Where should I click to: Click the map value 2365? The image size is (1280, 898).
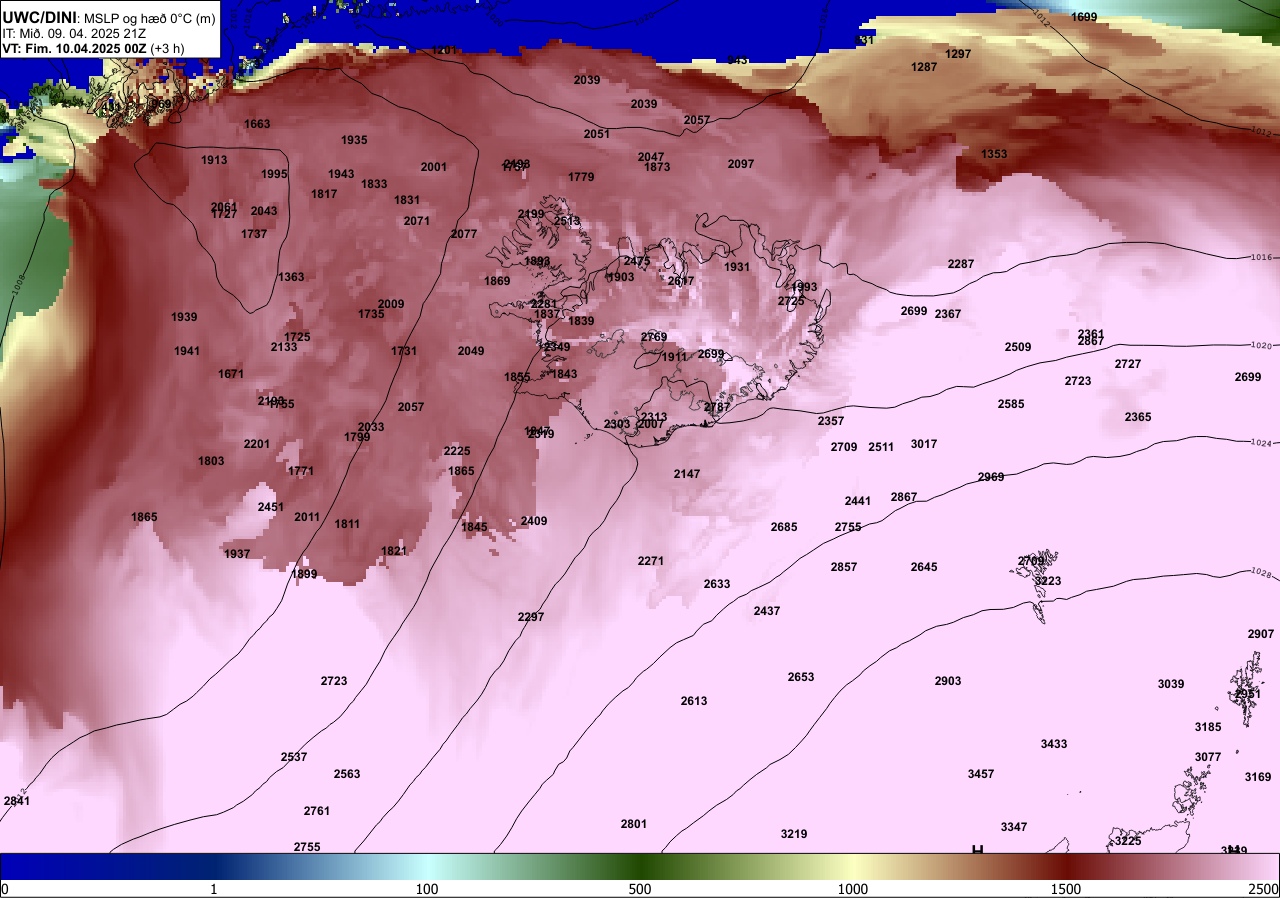click(1138, 417)
